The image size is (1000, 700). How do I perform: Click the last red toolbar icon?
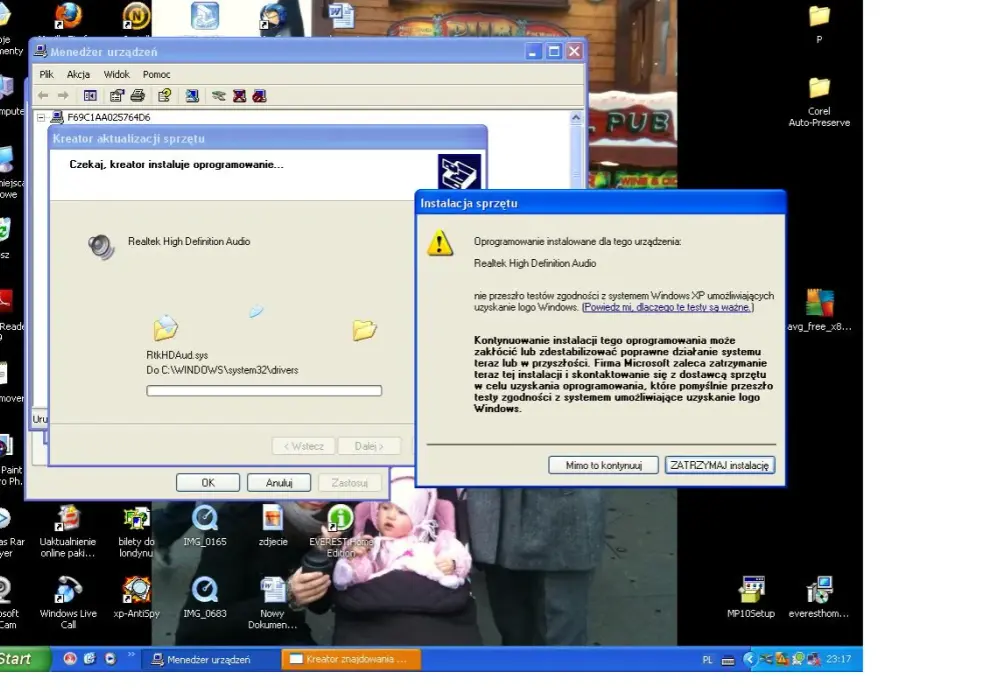pyautogui.click(x=259, y=96)
